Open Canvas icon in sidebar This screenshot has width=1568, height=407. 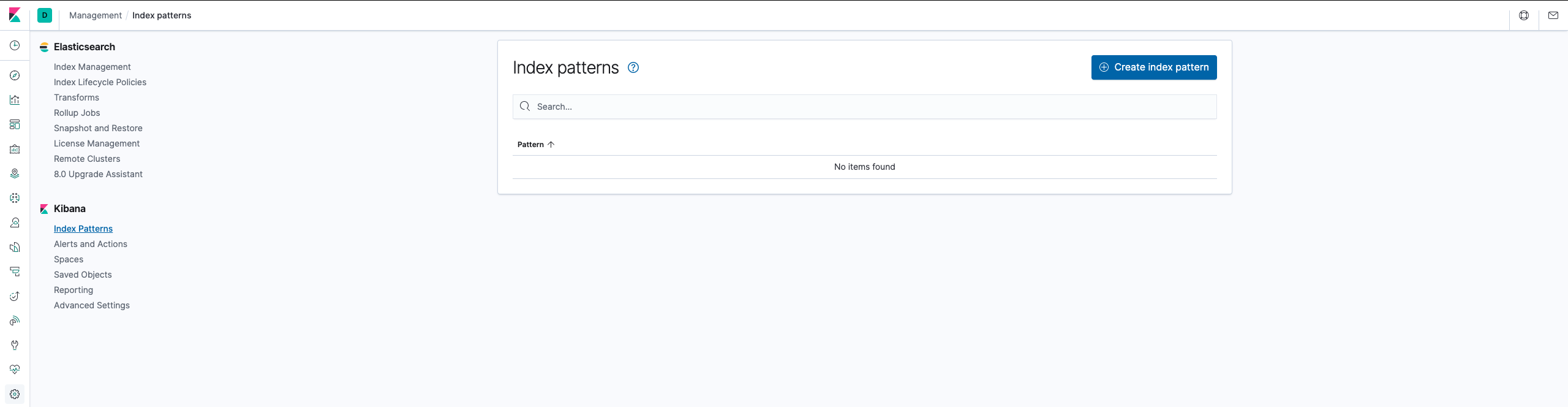coord(15,149)
